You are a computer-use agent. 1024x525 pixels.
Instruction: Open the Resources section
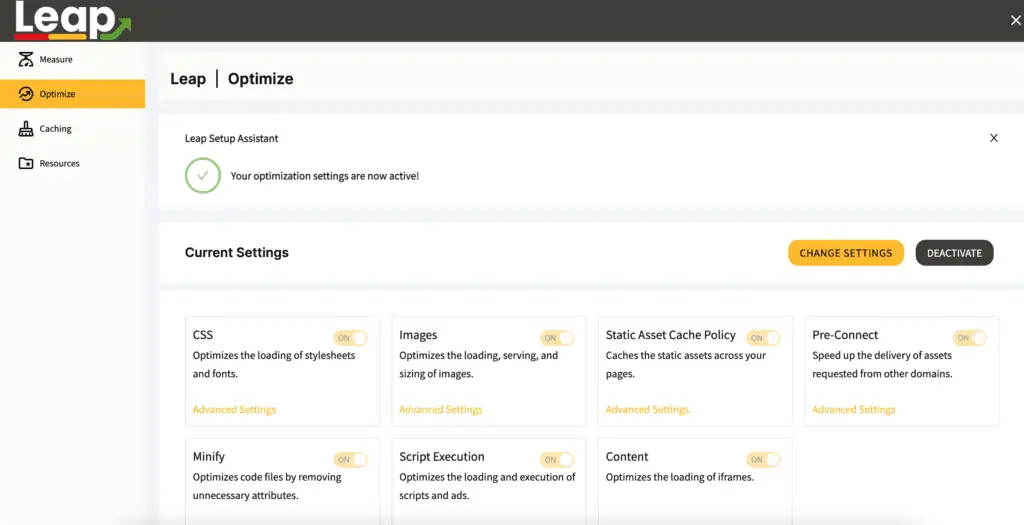point(72,163)
